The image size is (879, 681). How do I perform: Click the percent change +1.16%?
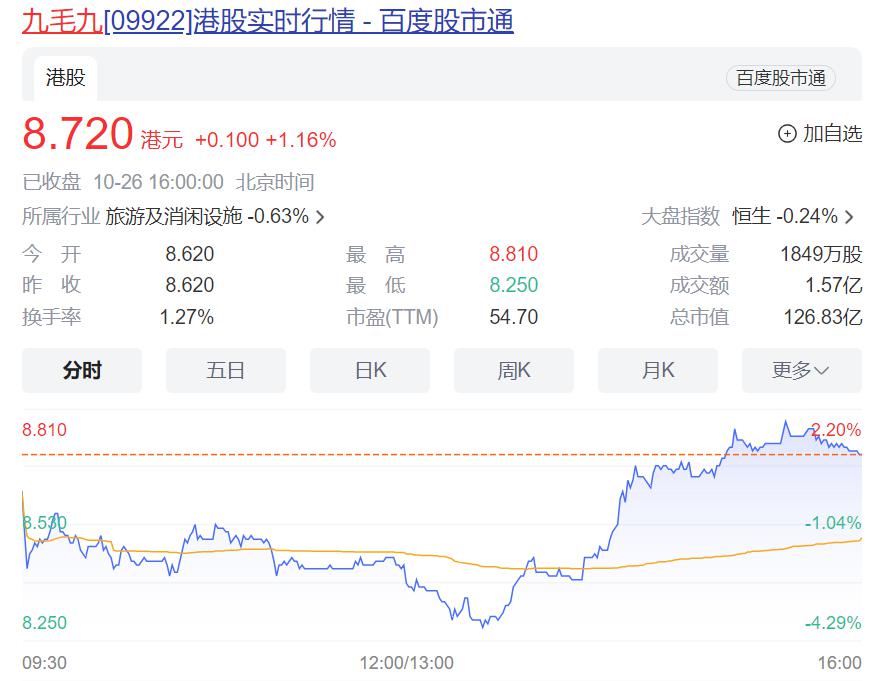[x=301, y=140]
